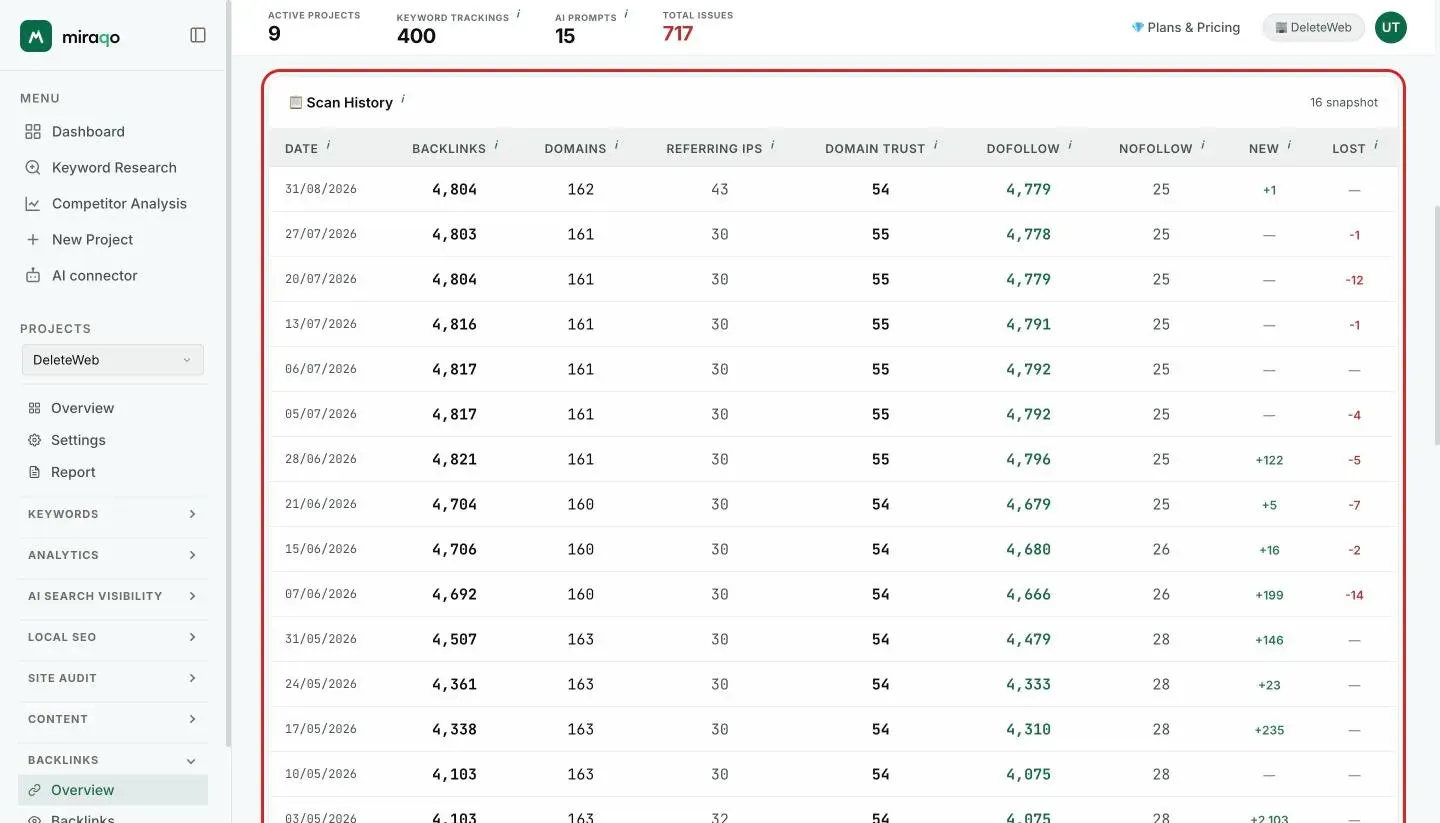The width and height of the screenshot is (1440, 823).
Task: Click the info icon on Lost column
Action: coord(1375,145)
